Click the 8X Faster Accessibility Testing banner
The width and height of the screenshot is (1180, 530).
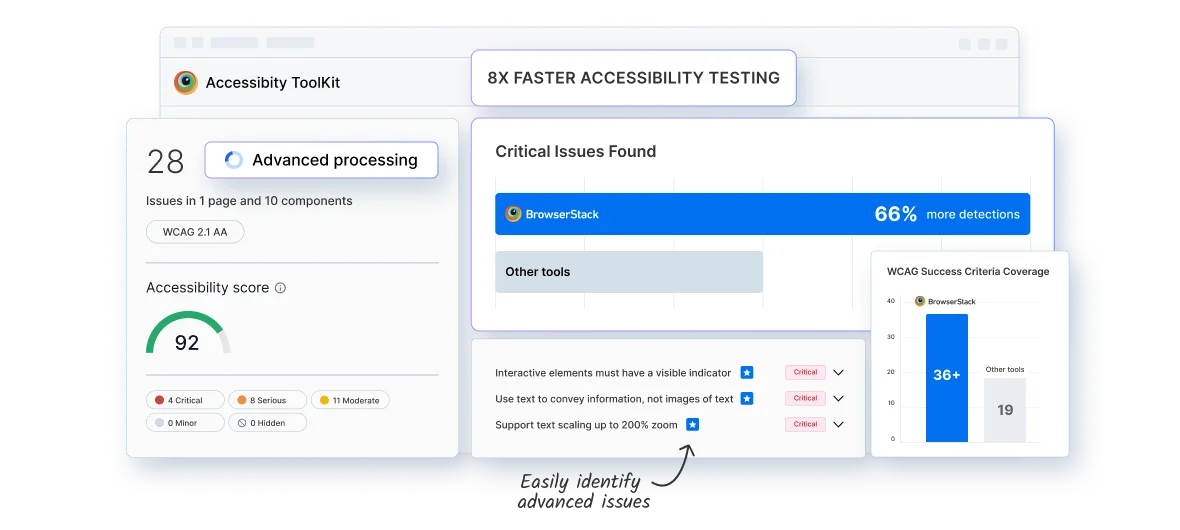634,78
